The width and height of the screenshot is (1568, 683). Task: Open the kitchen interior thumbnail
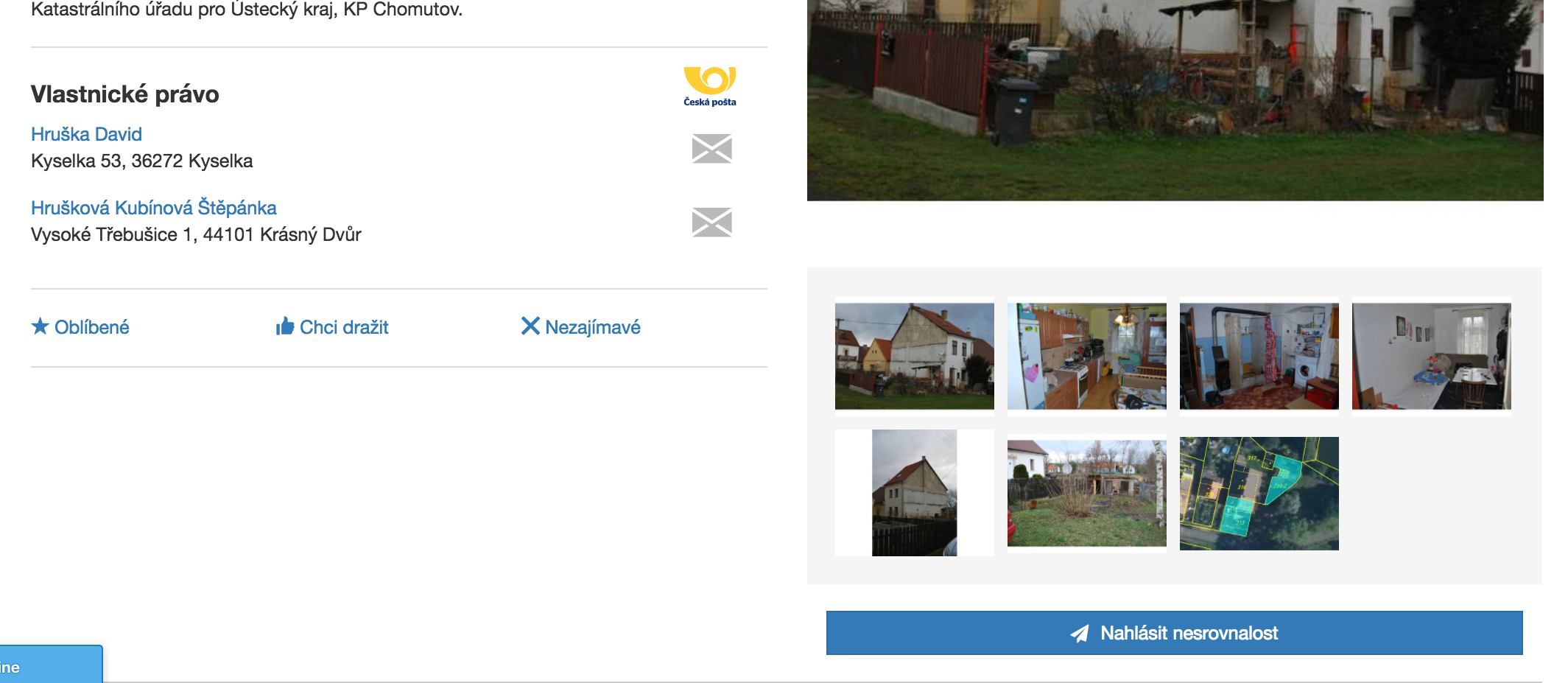click(1086, 357)
